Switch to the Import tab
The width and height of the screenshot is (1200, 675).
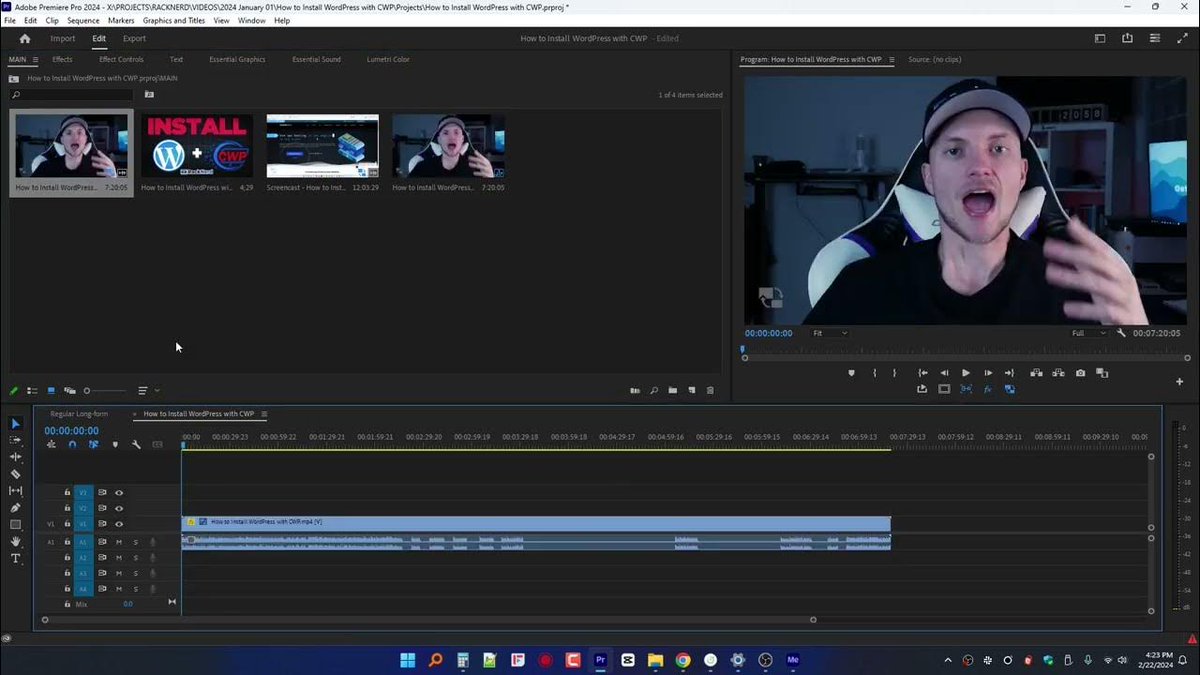coord(63,39)
